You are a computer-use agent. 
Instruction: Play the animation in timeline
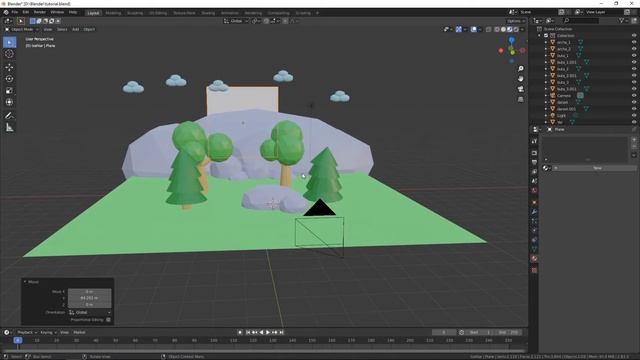pyautogui.click(x=268, y=332)
